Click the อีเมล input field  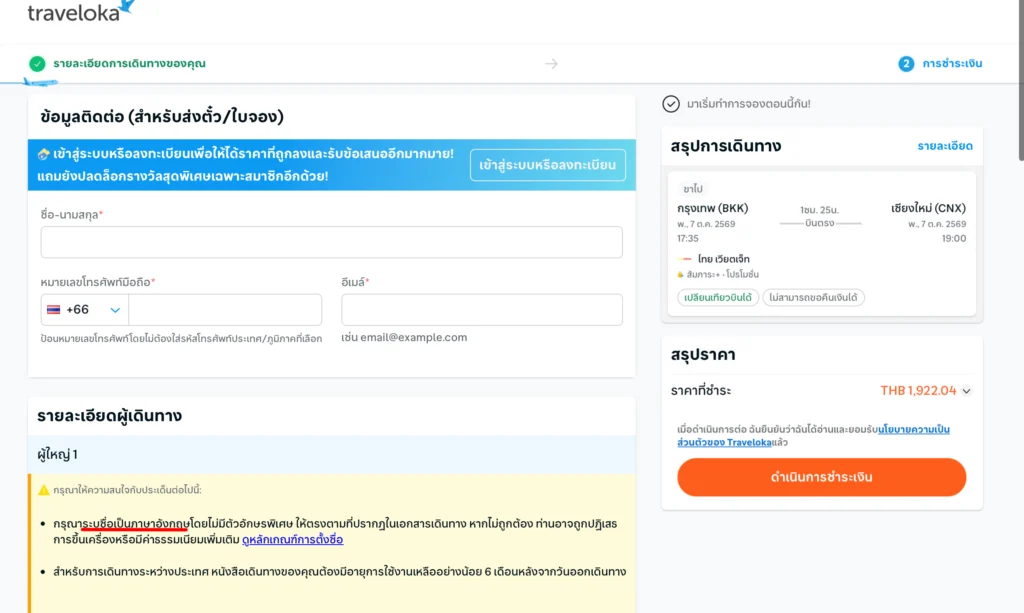(481, 309)
